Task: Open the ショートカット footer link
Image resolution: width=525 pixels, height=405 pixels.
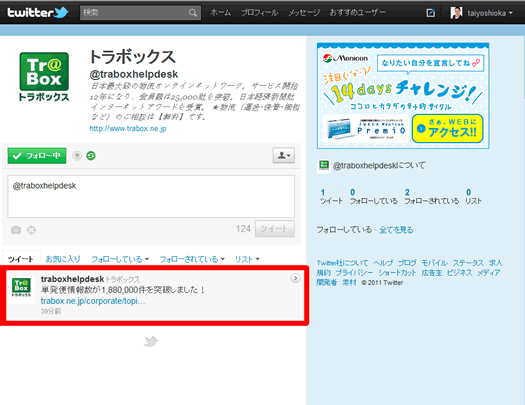Action: tap(397, 273)
